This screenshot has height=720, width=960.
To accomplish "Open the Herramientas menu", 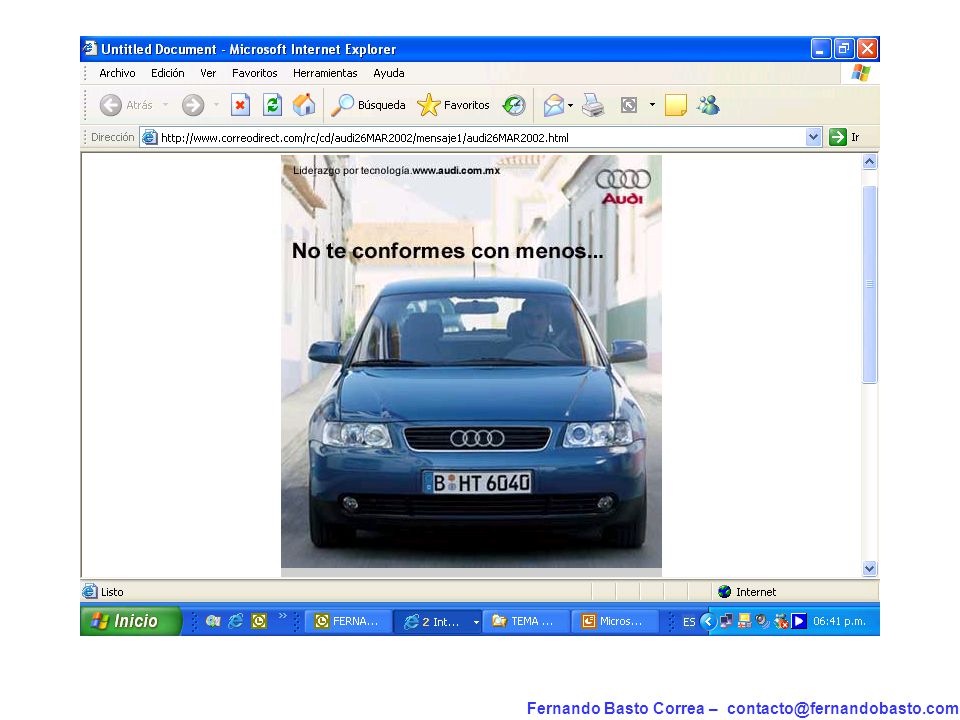I will pyautogui.click(x=325, y=73).
